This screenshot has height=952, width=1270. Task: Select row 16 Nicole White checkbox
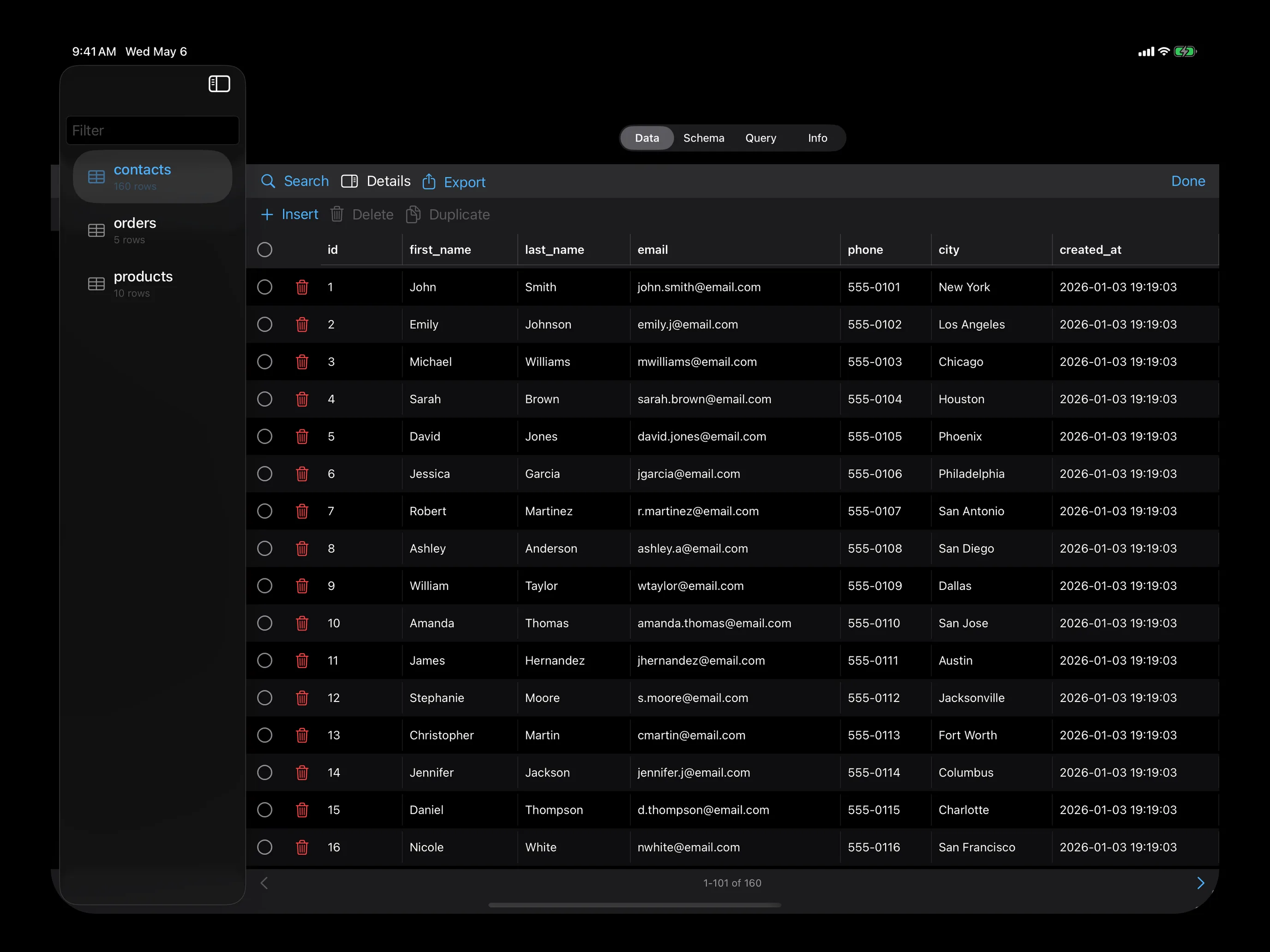265,846
